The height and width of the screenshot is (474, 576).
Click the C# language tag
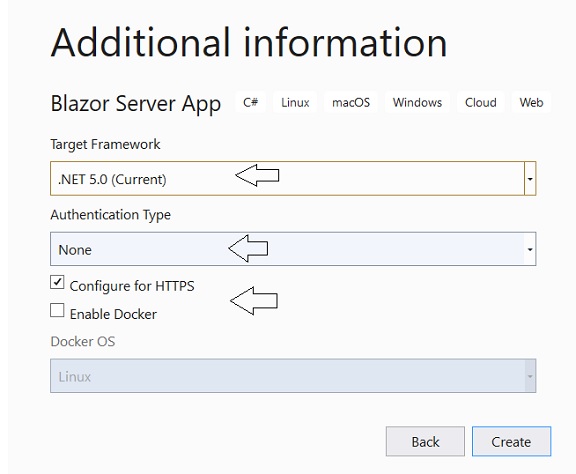(251, 102)
